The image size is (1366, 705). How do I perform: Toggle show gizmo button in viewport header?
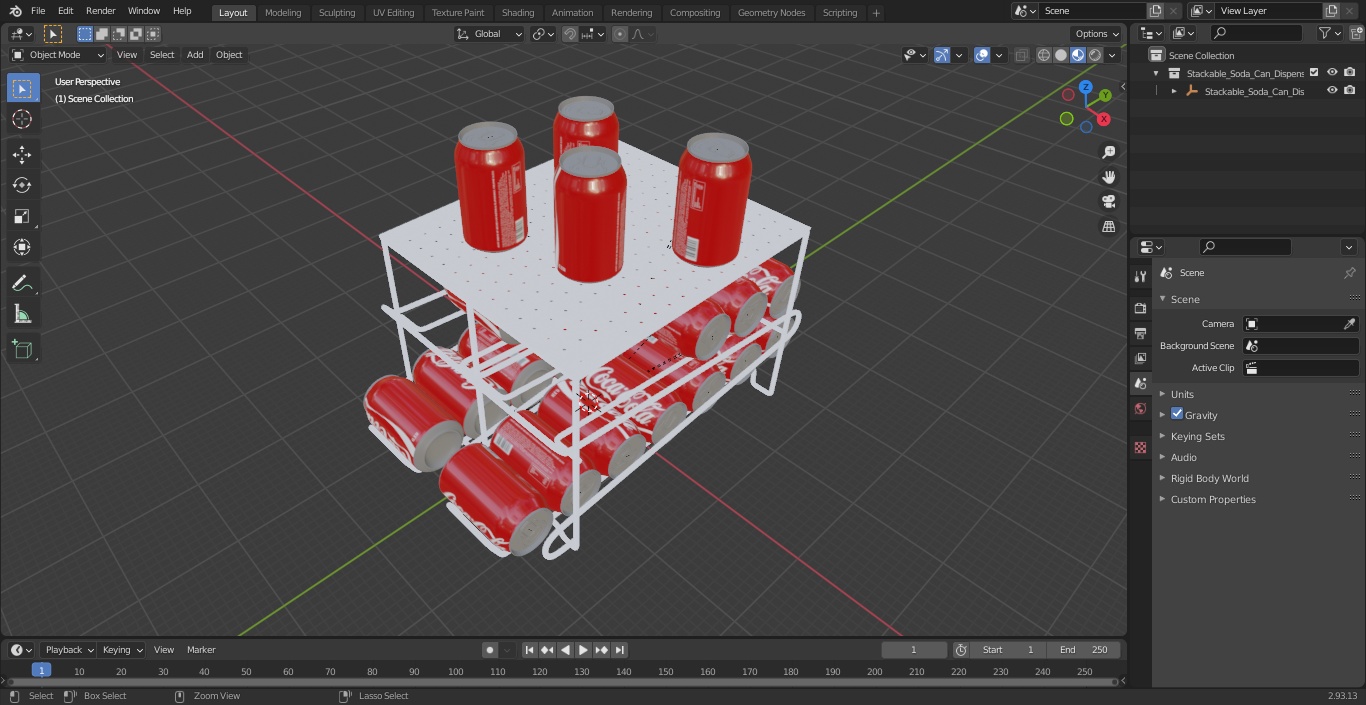tap(942, 55)
